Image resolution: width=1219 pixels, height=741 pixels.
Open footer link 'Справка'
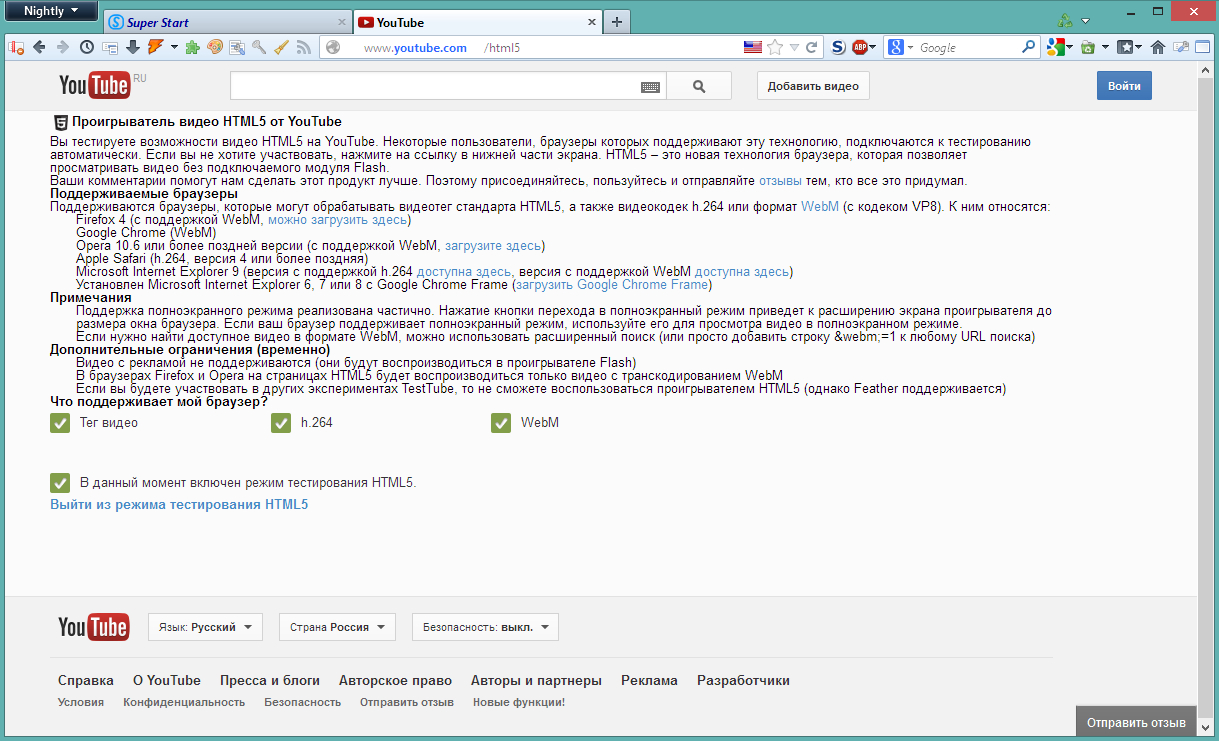click(86, 680)
